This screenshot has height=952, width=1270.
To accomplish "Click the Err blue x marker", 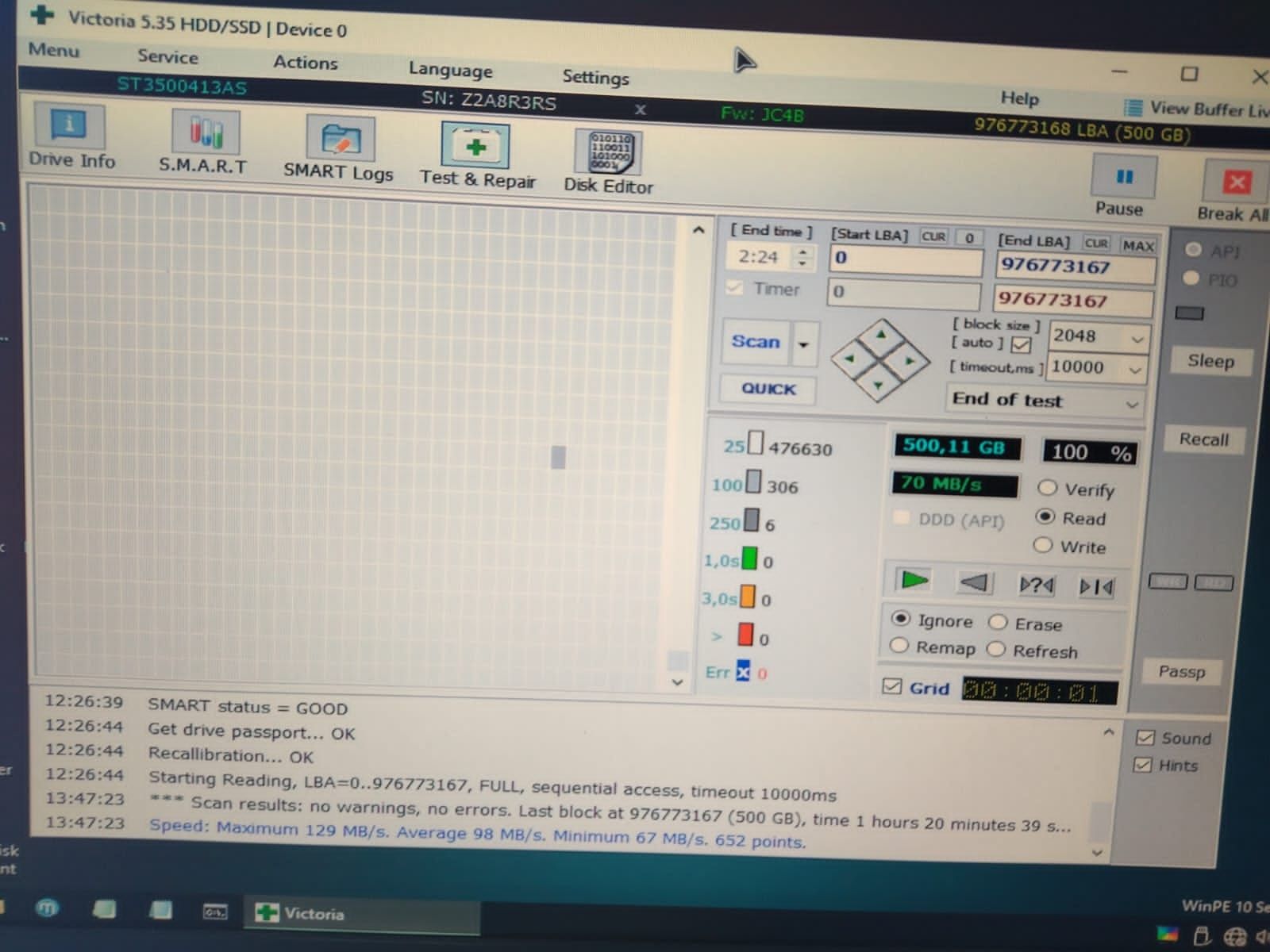I will 743,671.
